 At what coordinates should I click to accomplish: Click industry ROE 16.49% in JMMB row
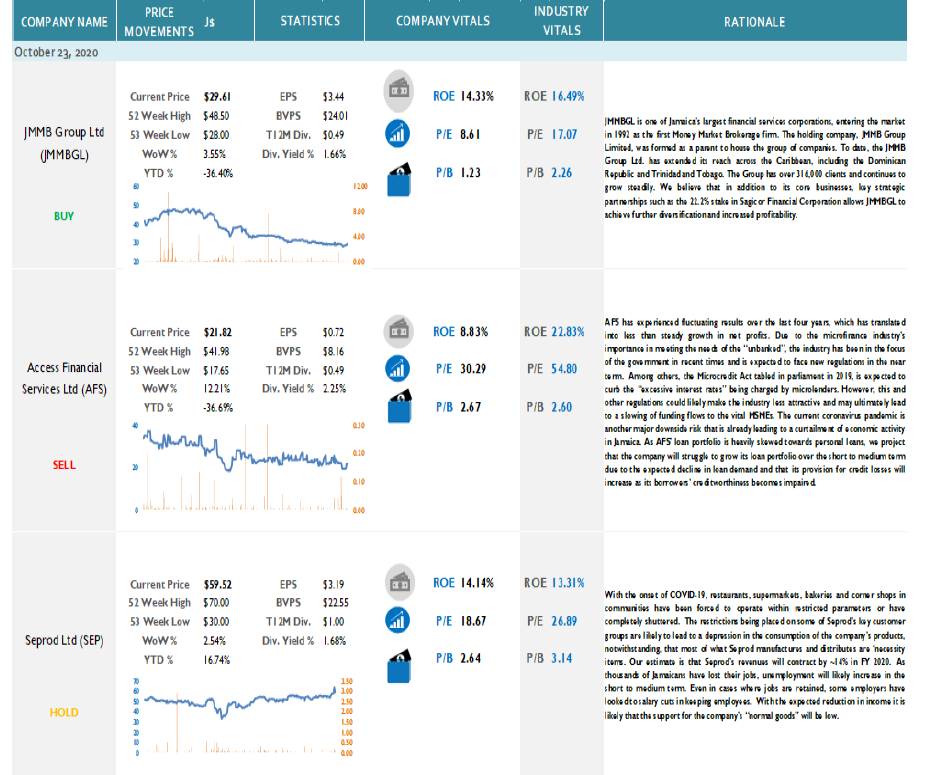point(568,96)
